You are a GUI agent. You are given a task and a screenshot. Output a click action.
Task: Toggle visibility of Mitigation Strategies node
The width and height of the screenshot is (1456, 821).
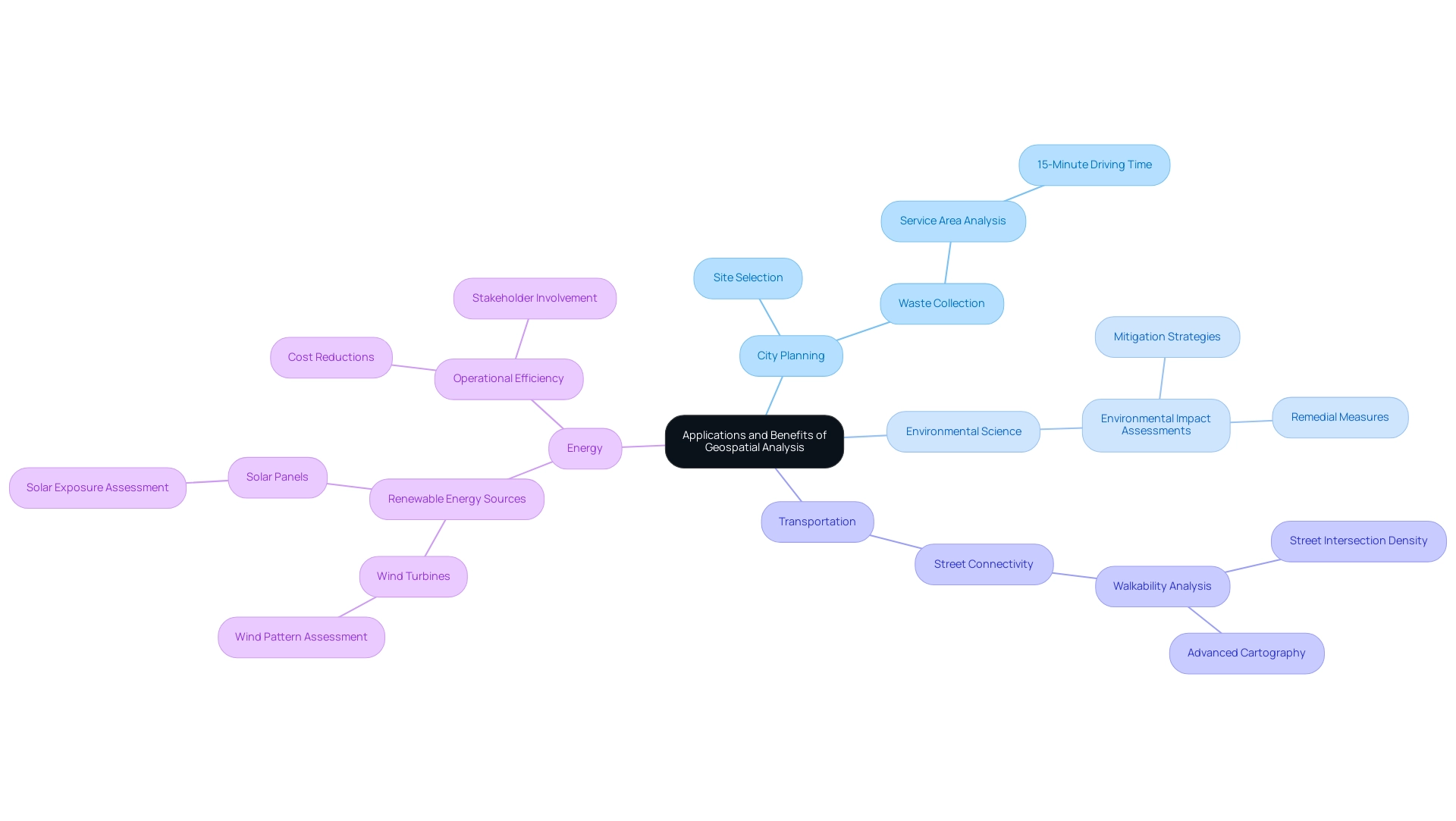pyautogui.click(x=1166, y=336)
